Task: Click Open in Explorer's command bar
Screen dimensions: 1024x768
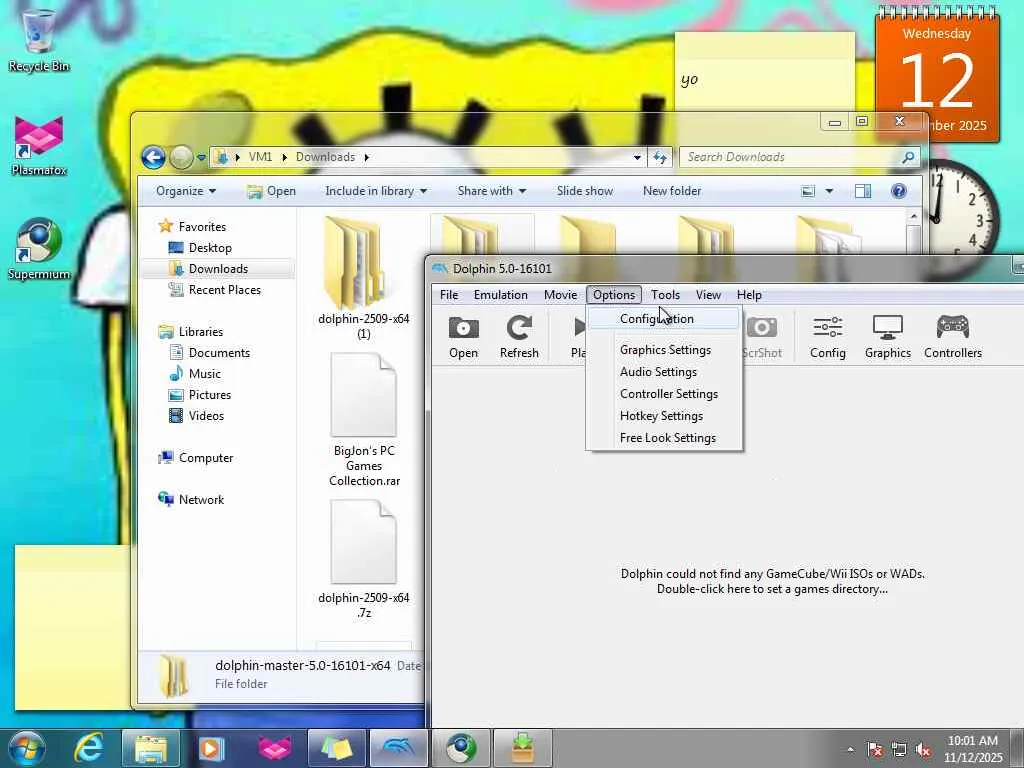Action: click(271, 191)
